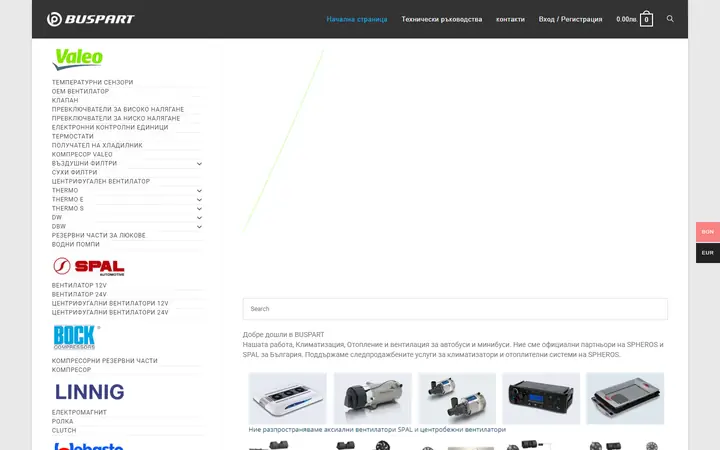Click the Valeo brand logo
The height and width of the screenshot is (450, 720).
77,59
